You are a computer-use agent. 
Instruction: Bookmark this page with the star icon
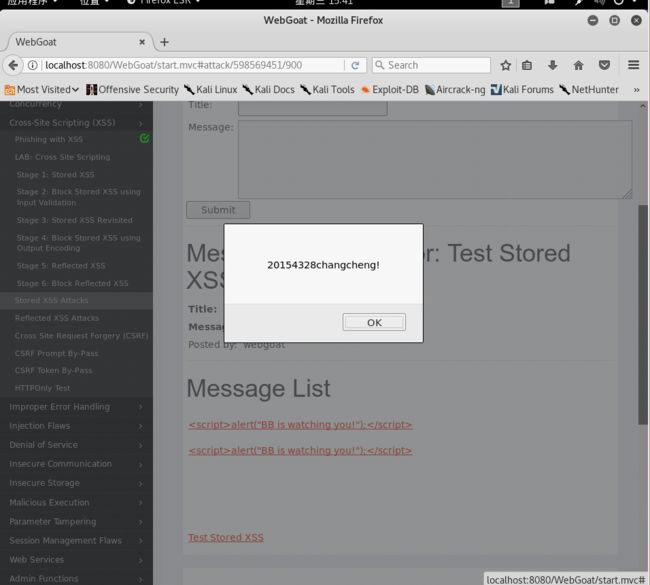click(x=505, y=65)
